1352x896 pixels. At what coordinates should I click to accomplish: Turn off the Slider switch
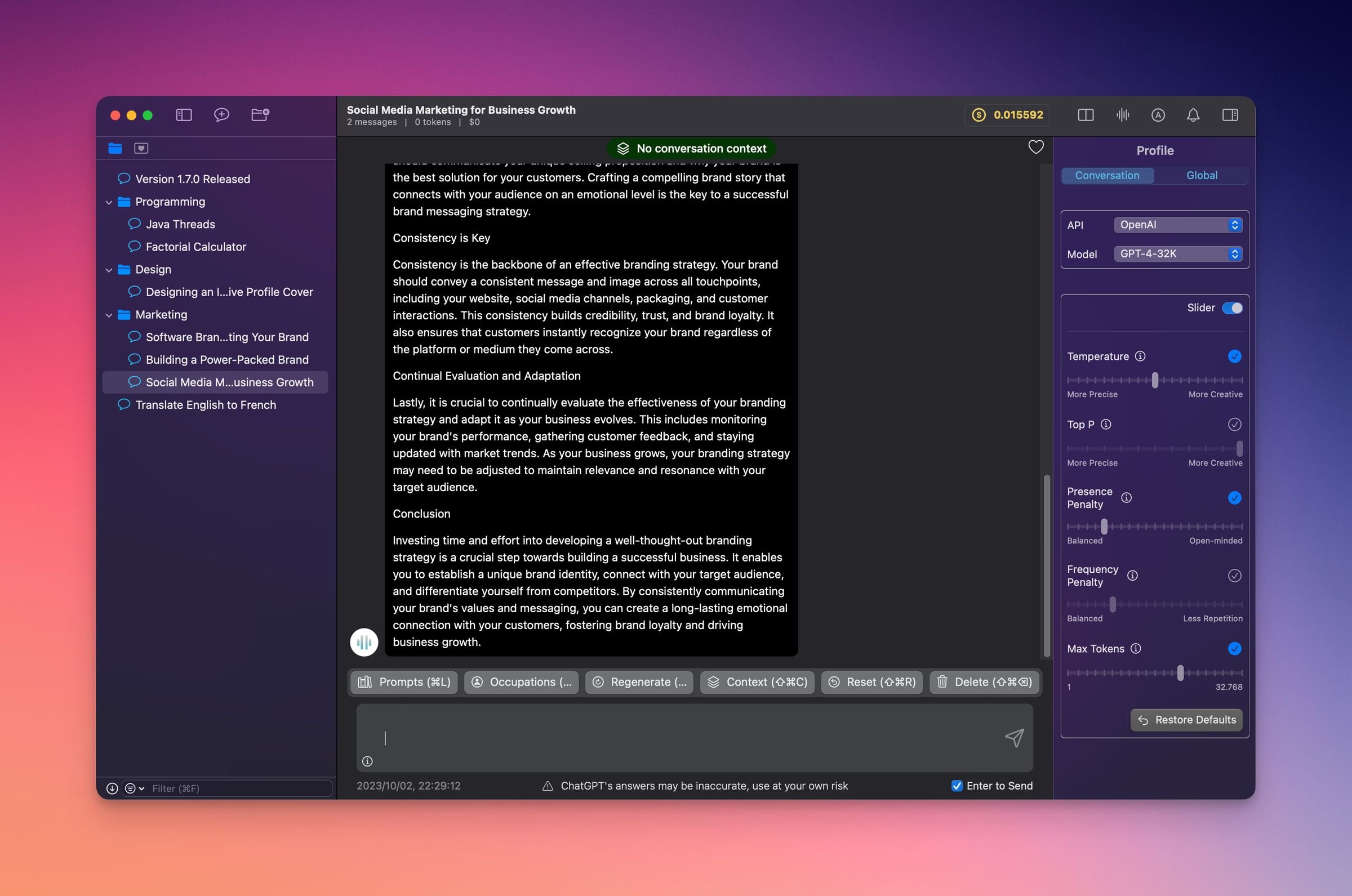[x=1231, y=307]
